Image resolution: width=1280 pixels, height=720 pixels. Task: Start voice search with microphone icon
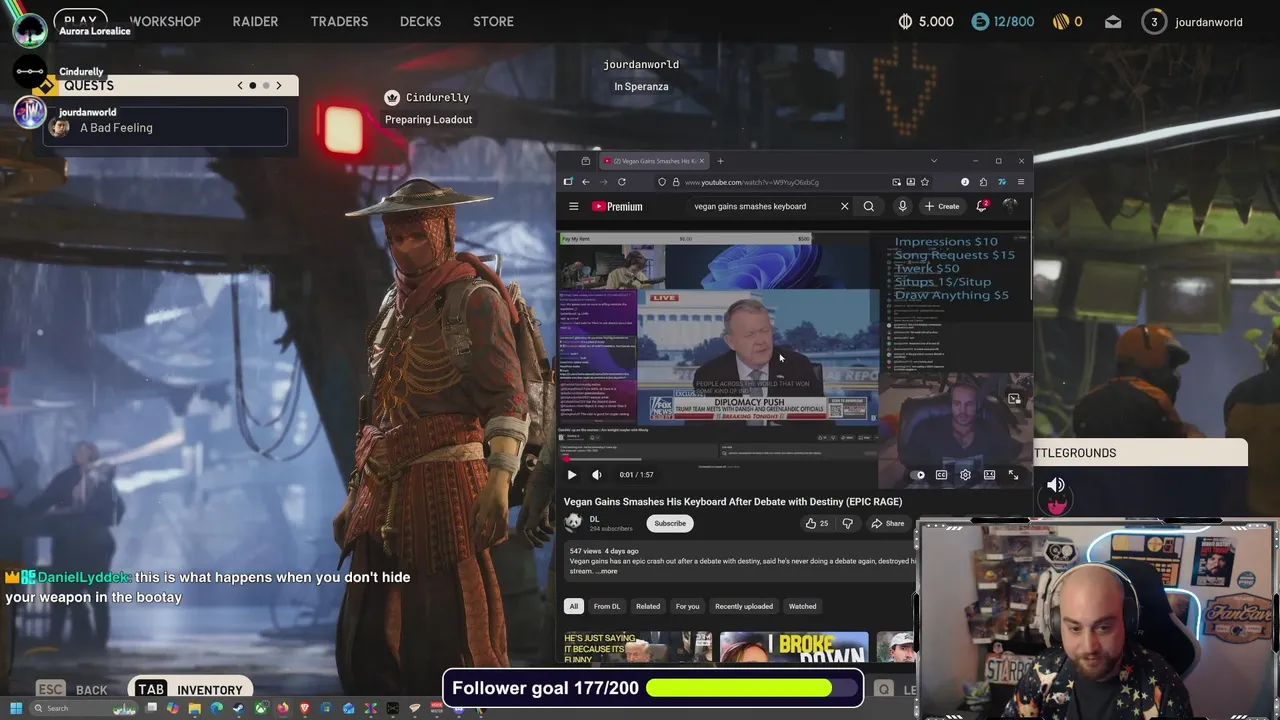coord(902,206)
